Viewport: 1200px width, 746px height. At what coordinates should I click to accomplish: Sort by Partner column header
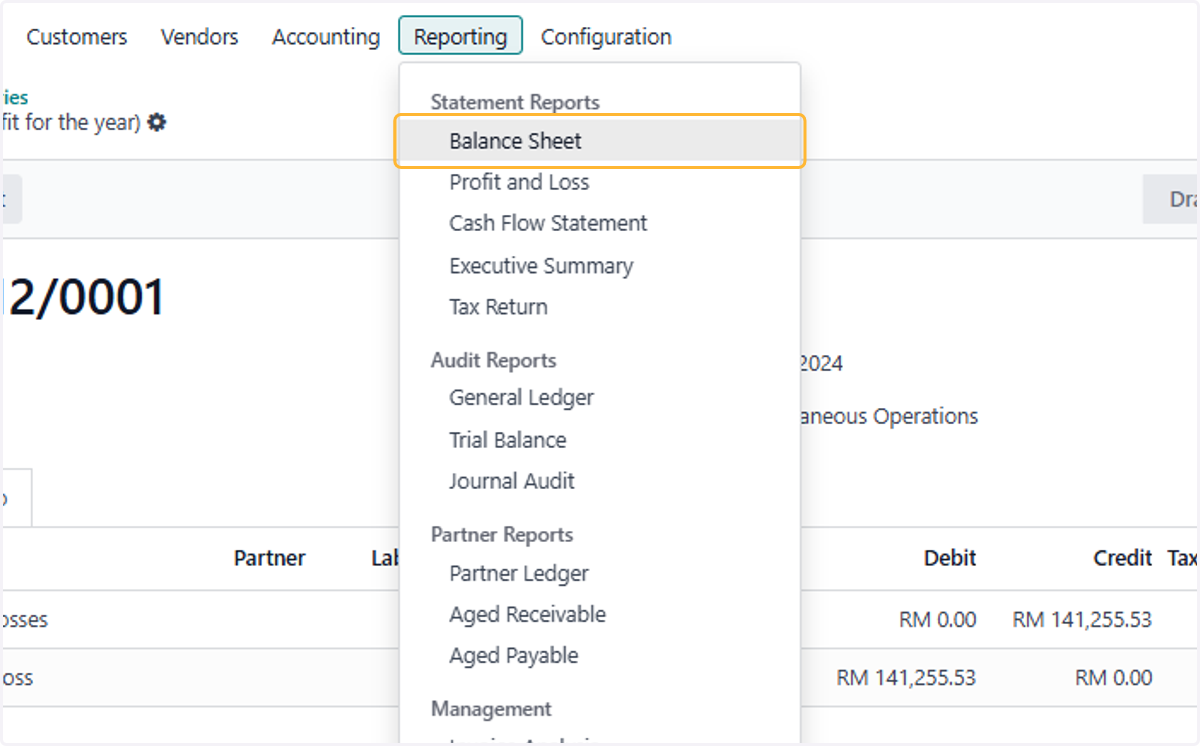pyautogui.click(x=270, y=558)
